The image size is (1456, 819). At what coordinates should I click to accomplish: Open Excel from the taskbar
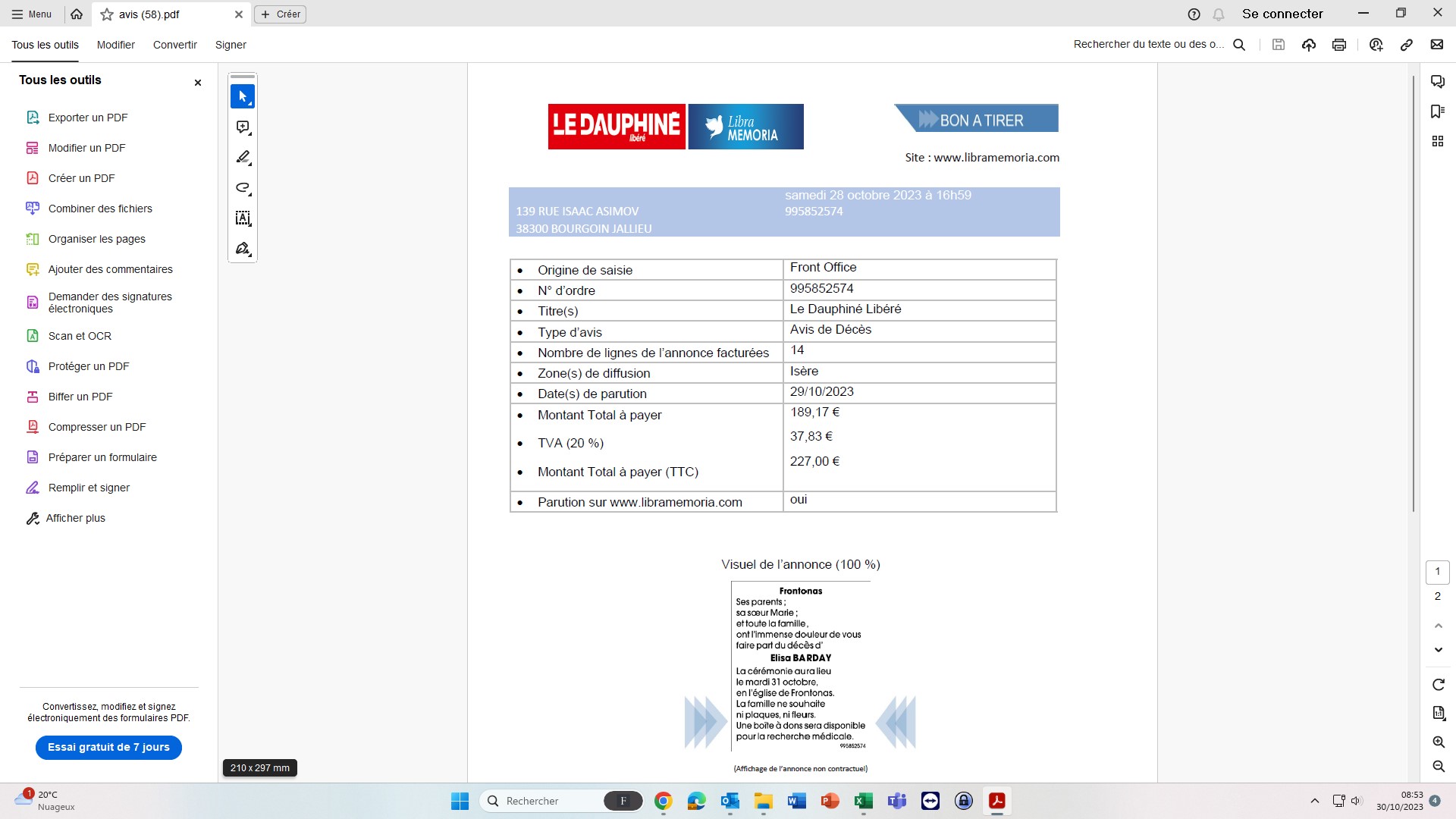coord(863,801)
